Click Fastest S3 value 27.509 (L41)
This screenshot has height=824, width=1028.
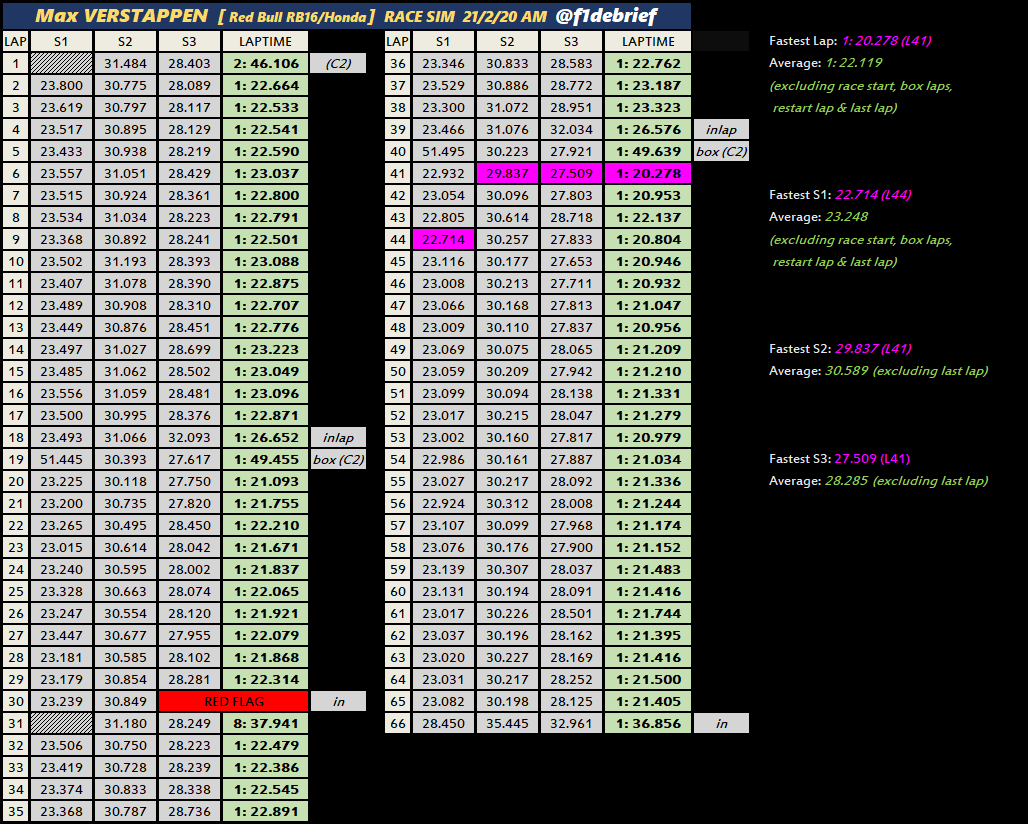(x=872, y=459)
